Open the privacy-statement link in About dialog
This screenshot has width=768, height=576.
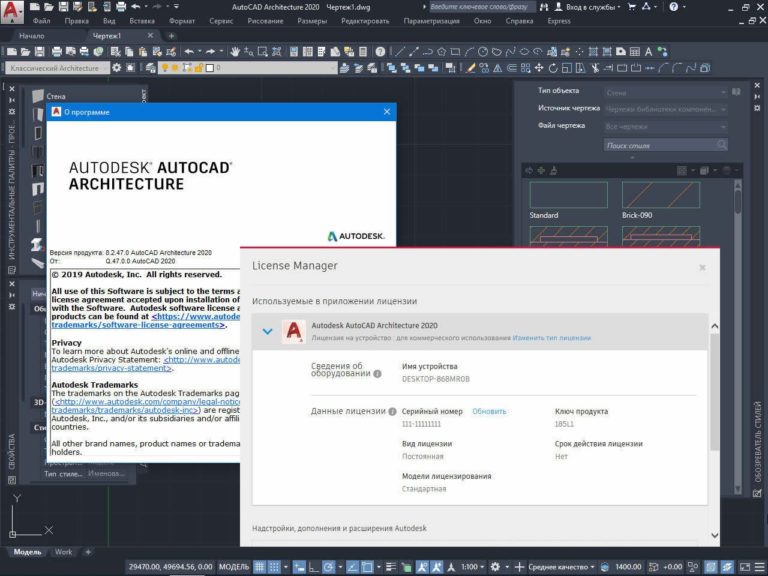point(112,368)
